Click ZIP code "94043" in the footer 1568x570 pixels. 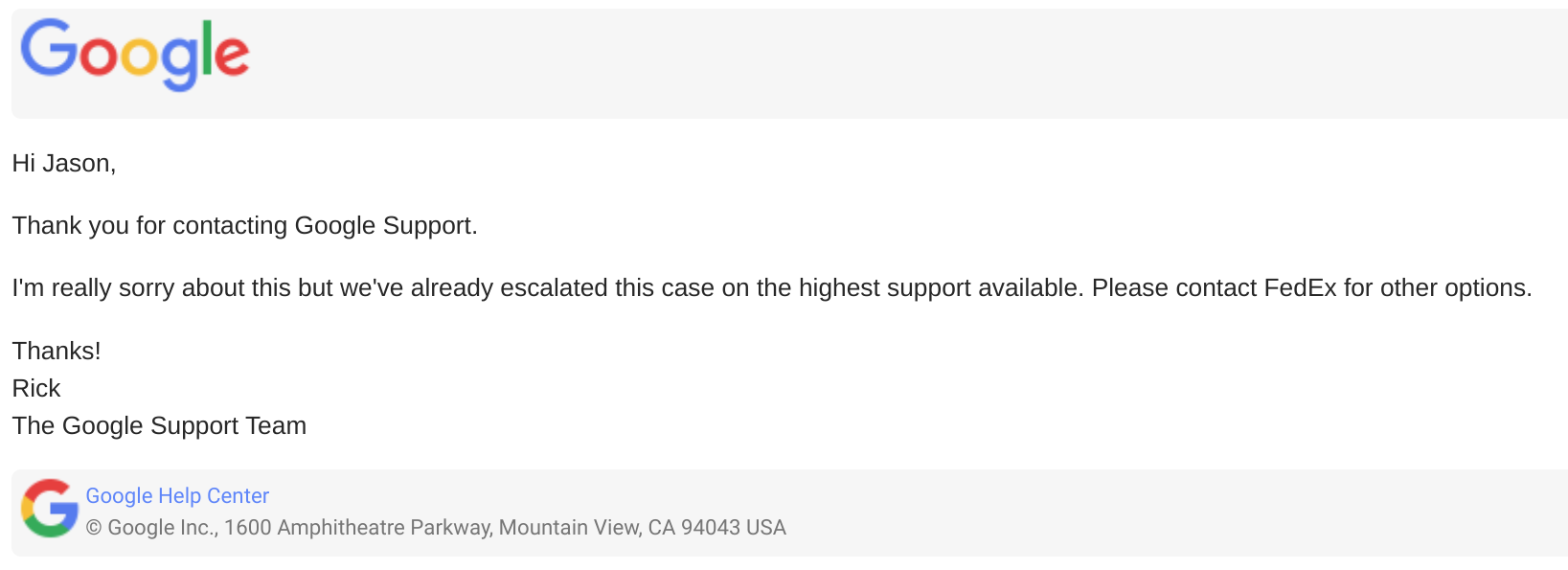coord(710,528)
